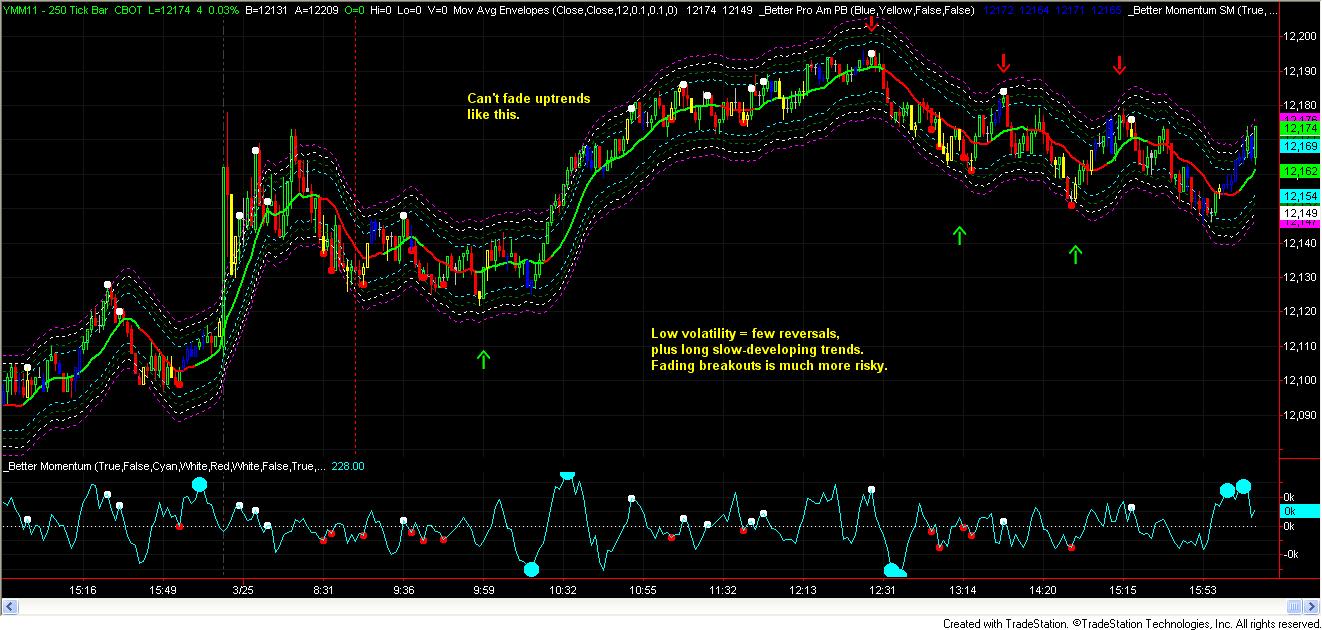Click the _Better Momentum SM label in top status line
This screenshot has width=1322, height=630.
(1203, 9)
